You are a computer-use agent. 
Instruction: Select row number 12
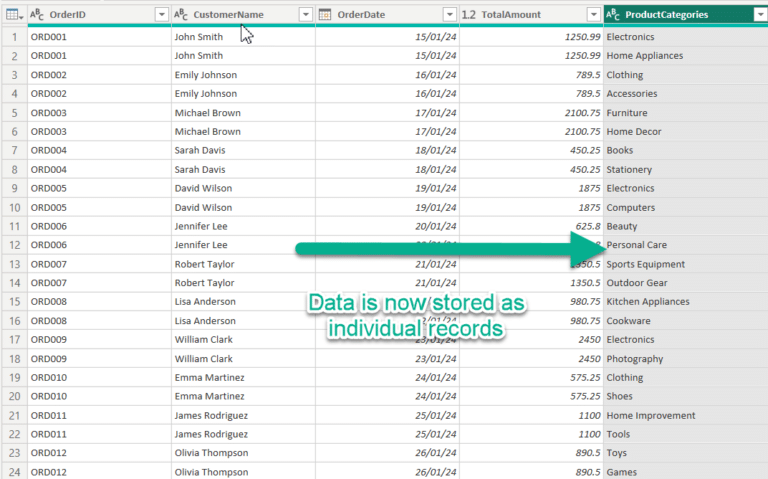tap(14, 245)
